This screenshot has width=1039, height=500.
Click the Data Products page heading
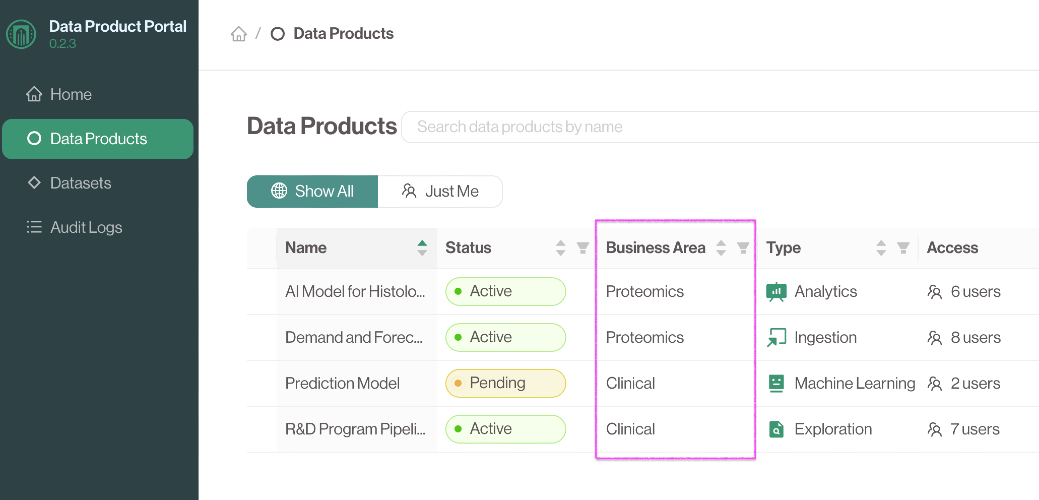click(322, 126)
